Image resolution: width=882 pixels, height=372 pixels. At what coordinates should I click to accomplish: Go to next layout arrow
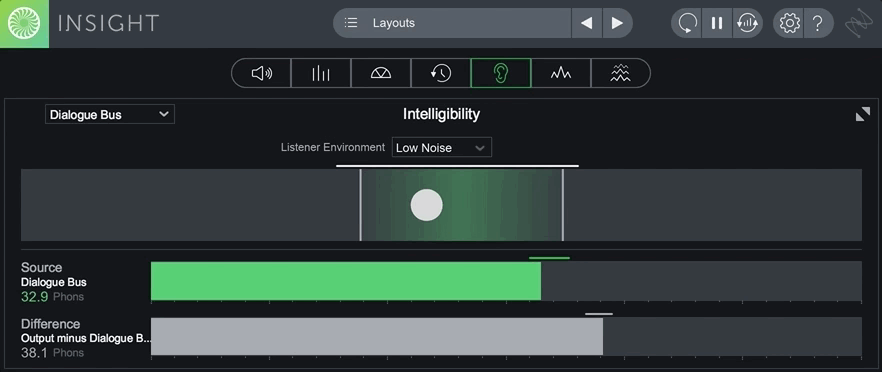pyautogui.click(x=617, y=23)
